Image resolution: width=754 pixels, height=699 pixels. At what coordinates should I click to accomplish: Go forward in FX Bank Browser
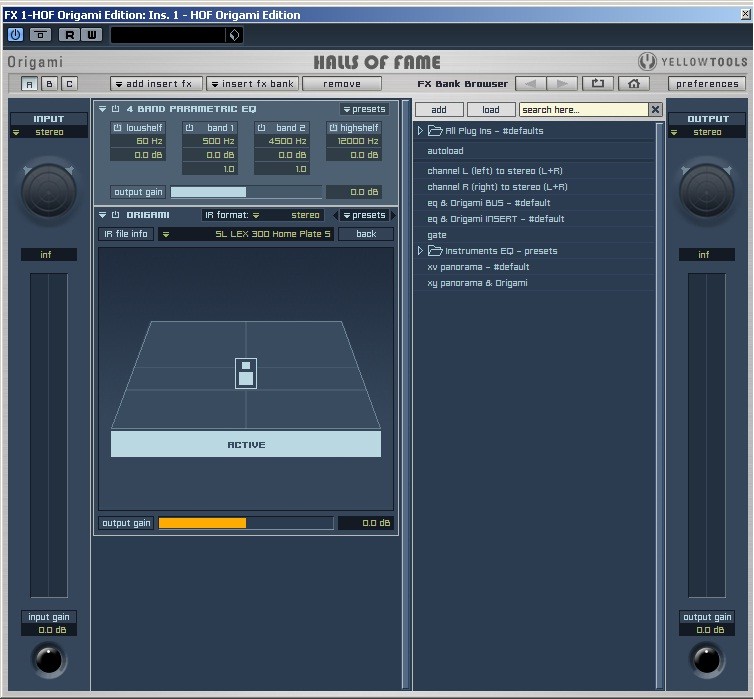tap(562, 84)
